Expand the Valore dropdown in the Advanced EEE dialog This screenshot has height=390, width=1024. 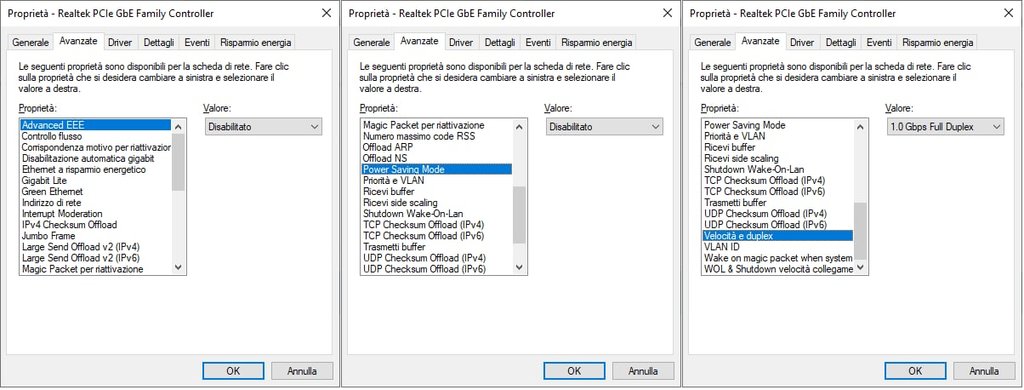click(263, 127)
